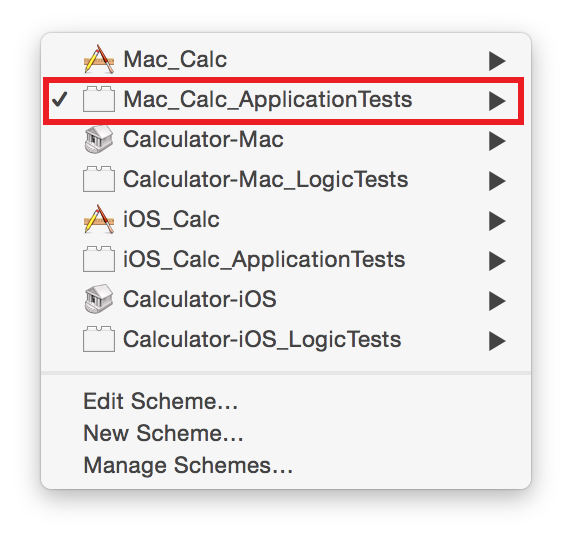Screen dimensions: 572x538
Task: Select the iOS_Calc_ApplicationTests scheme
Action: tap(286, 259)
